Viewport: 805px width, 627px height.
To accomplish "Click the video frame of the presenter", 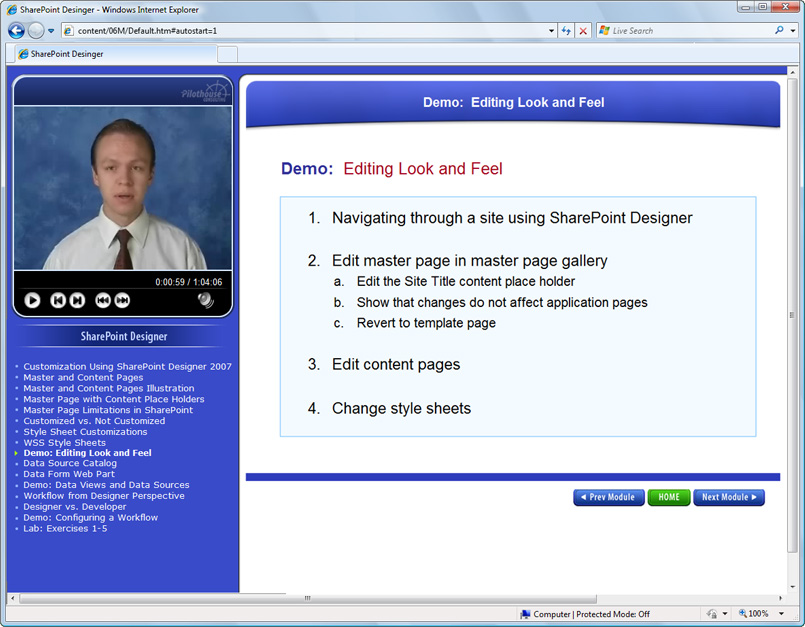I will click(123, 188).
